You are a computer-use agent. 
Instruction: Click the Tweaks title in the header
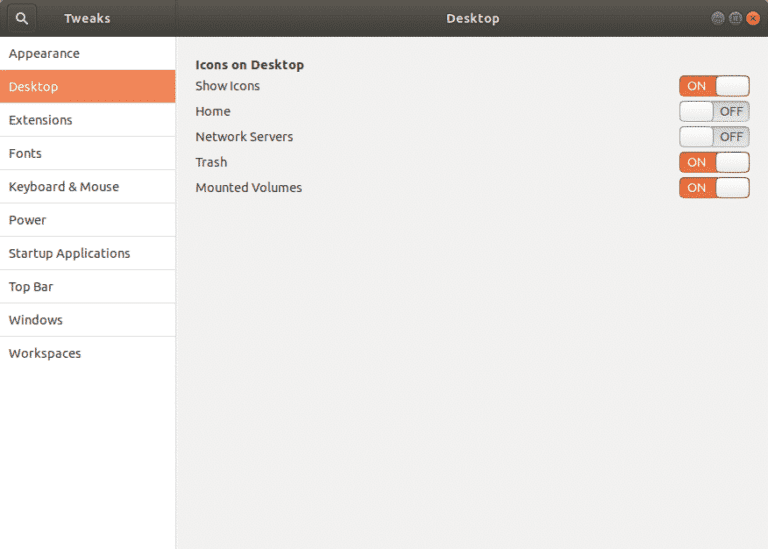pyautogui.click(x=87, y=19)
